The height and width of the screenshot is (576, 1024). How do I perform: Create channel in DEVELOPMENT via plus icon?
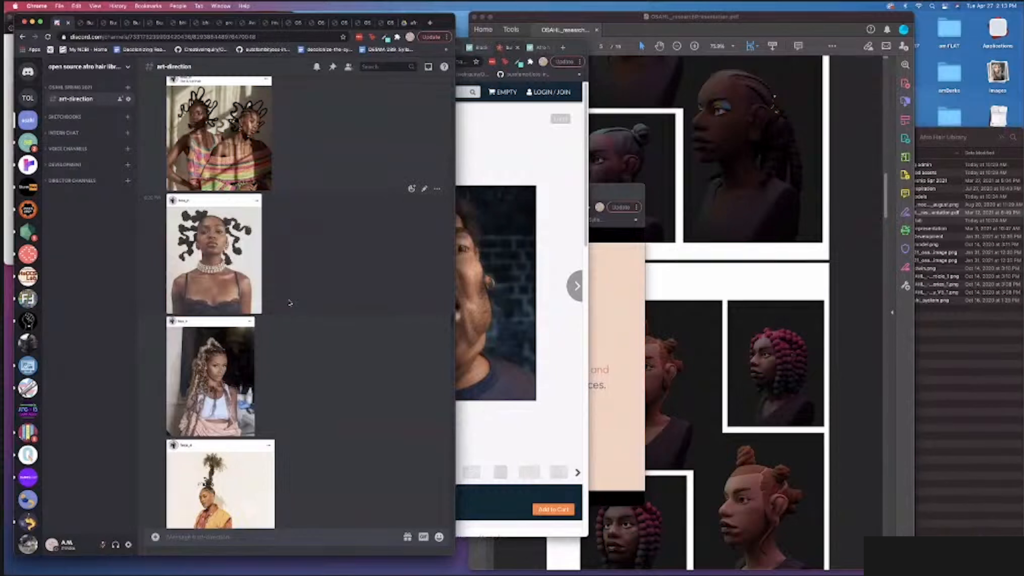click(128, 165)
